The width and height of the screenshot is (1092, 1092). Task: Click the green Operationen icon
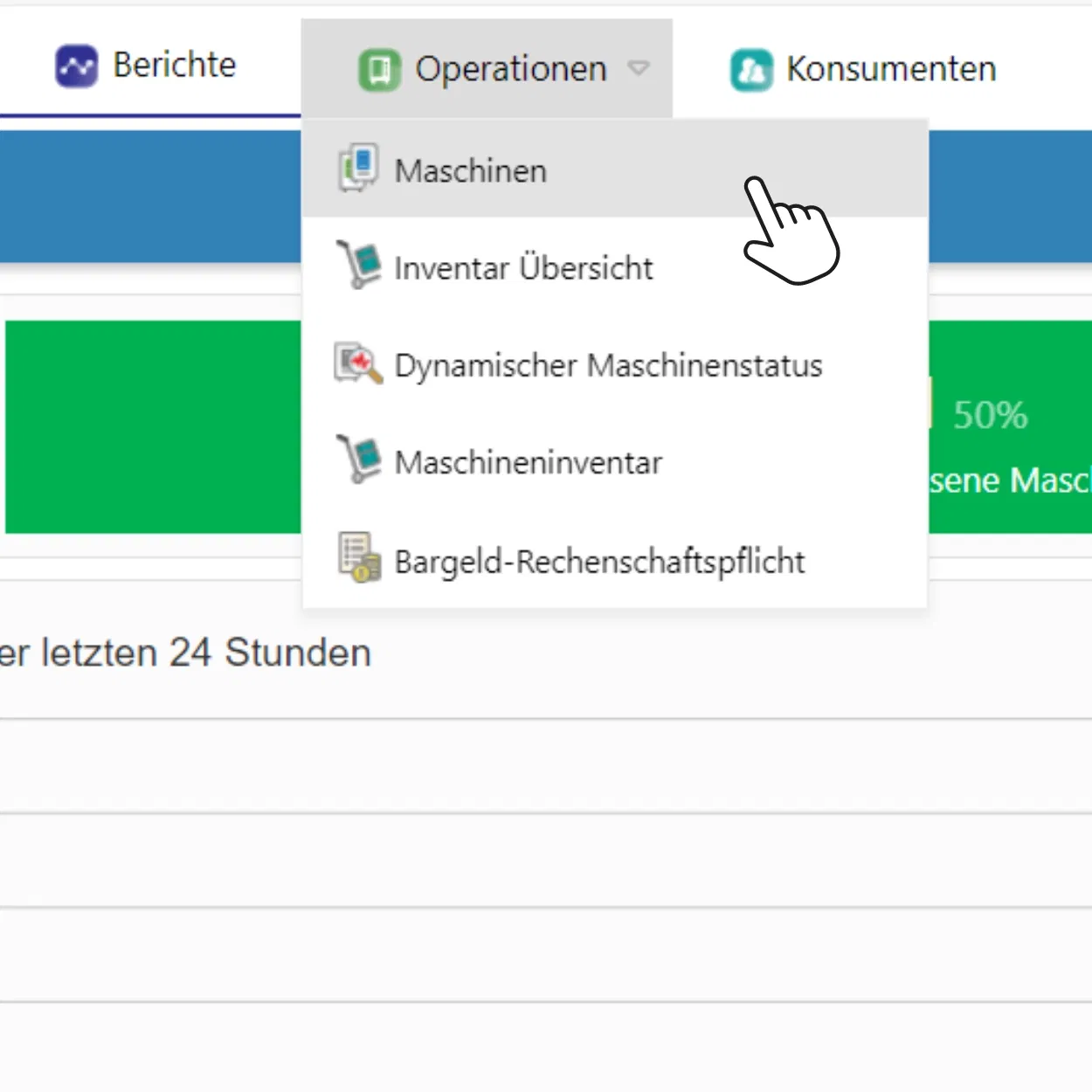coord(379,70)
